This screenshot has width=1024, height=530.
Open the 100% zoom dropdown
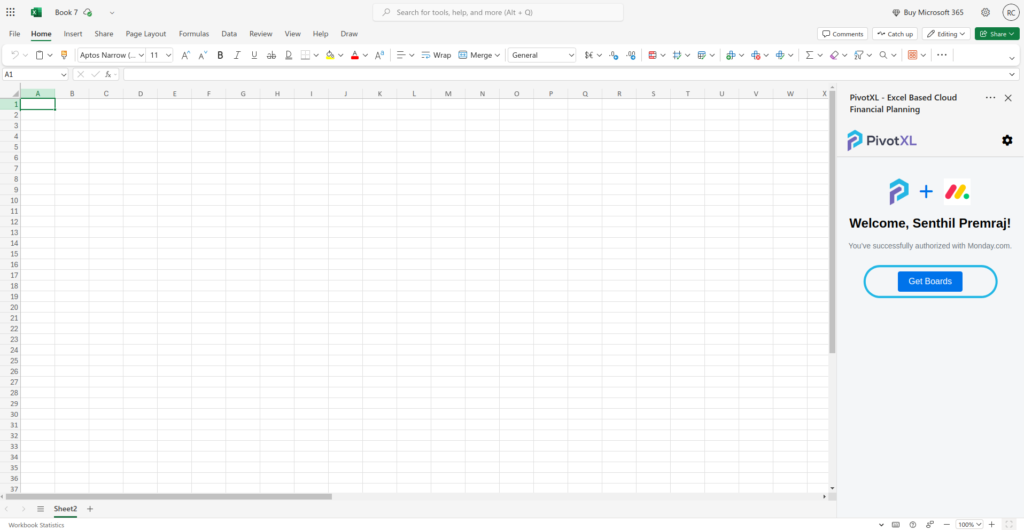click(969, 525)
